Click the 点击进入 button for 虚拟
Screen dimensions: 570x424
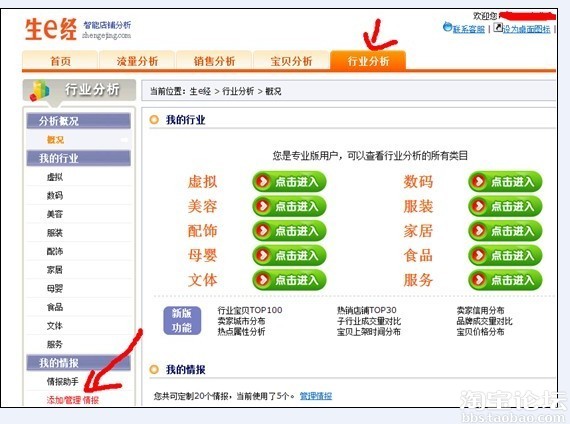(x=289, y=181)
